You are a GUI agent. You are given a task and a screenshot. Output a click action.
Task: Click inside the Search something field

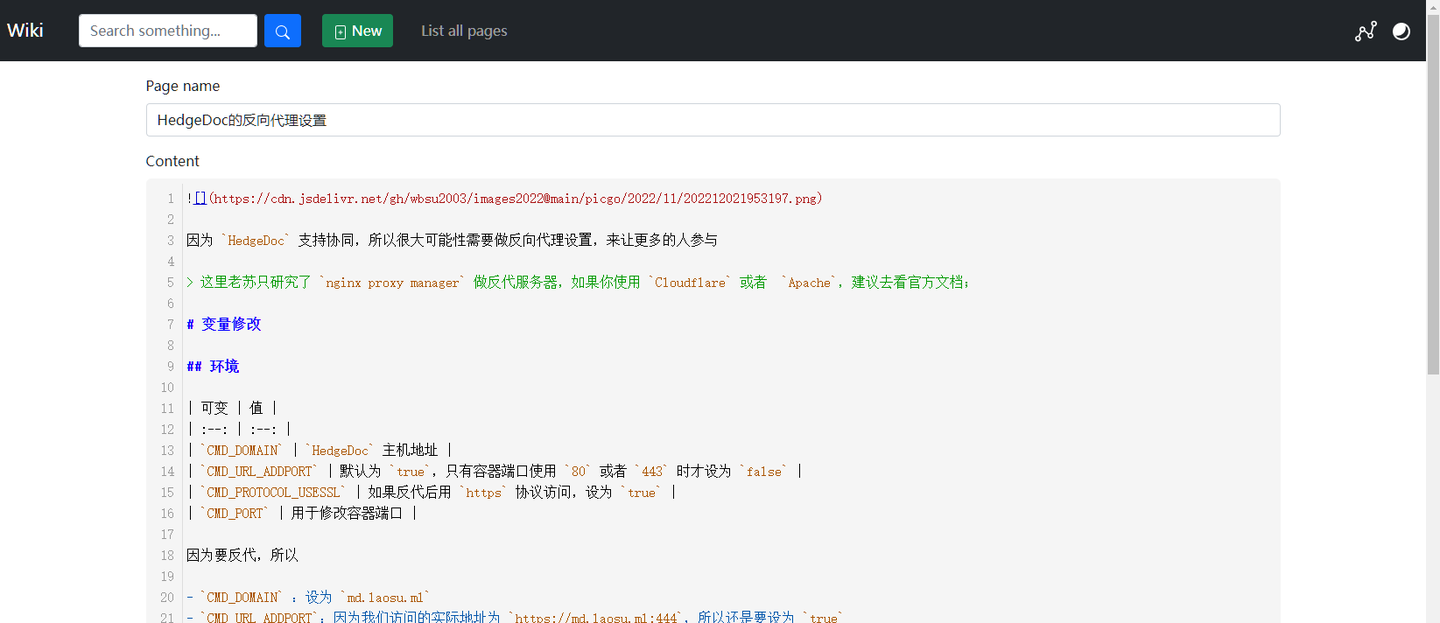(x=167, y=30)
